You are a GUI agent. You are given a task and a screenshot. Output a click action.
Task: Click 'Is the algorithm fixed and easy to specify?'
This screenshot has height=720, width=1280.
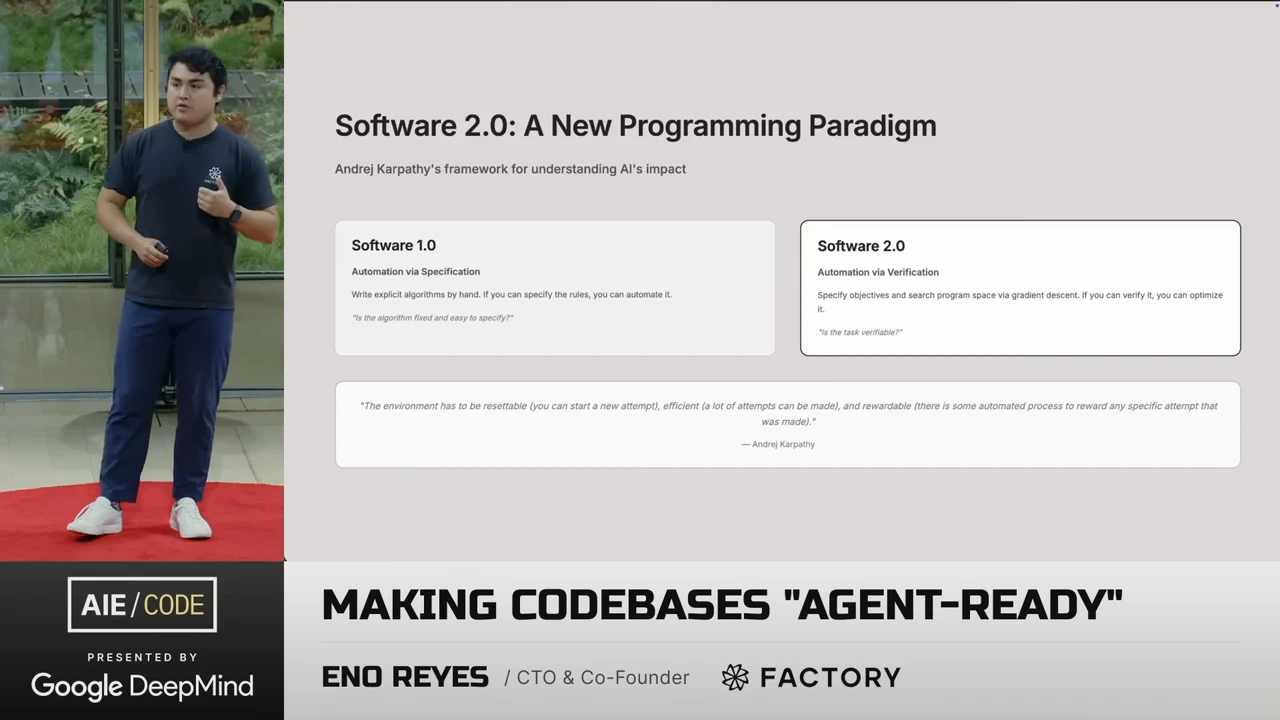(x=432, y=318)
